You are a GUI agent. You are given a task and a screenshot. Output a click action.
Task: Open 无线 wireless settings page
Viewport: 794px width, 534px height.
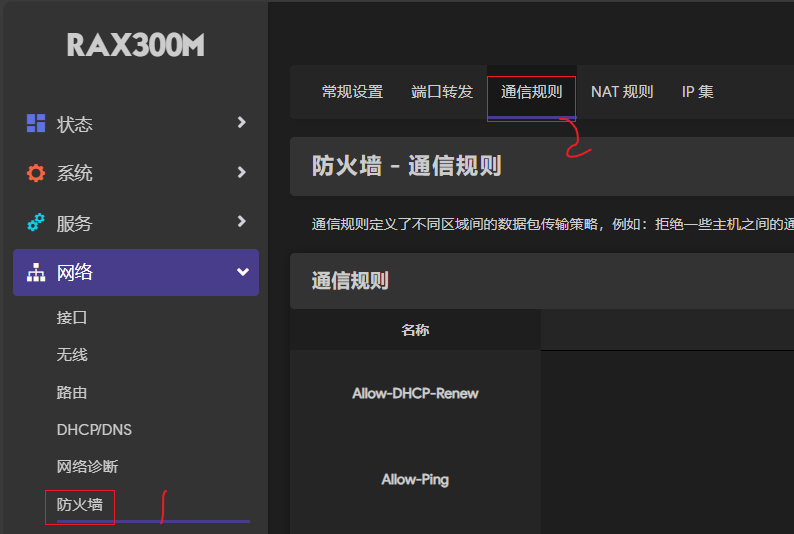tap(72, 355)
